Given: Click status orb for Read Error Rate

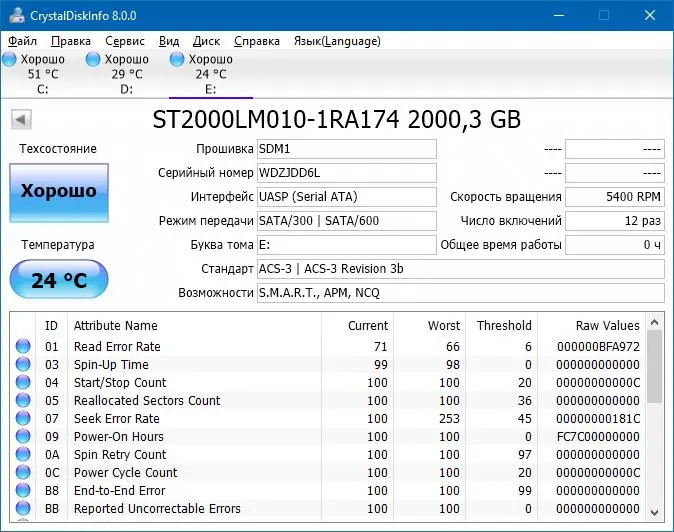Looking at the screenshot, I should (x=23, y=346).
